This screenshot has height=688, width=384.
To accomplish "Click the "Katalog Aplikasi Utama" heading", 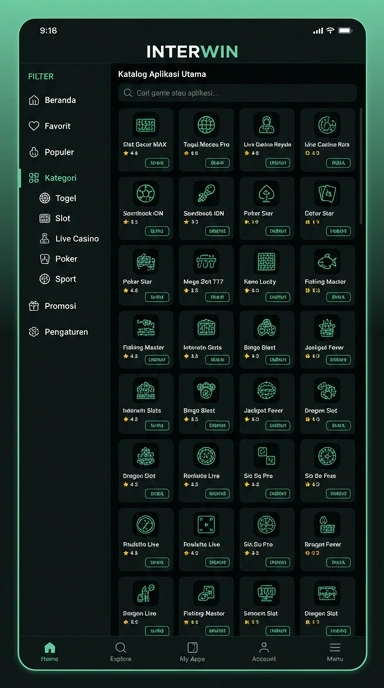I will point(162,74).
